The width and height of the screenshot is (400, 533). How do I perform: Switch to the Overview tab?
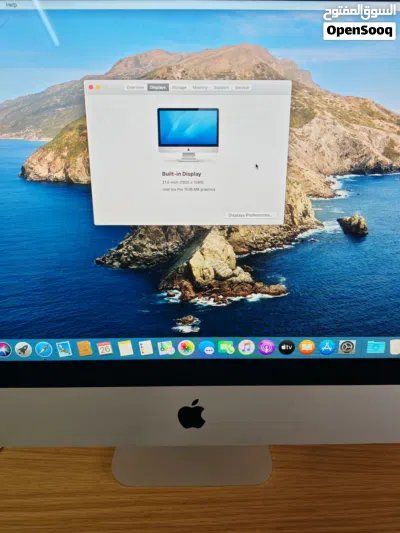[135, 87]
